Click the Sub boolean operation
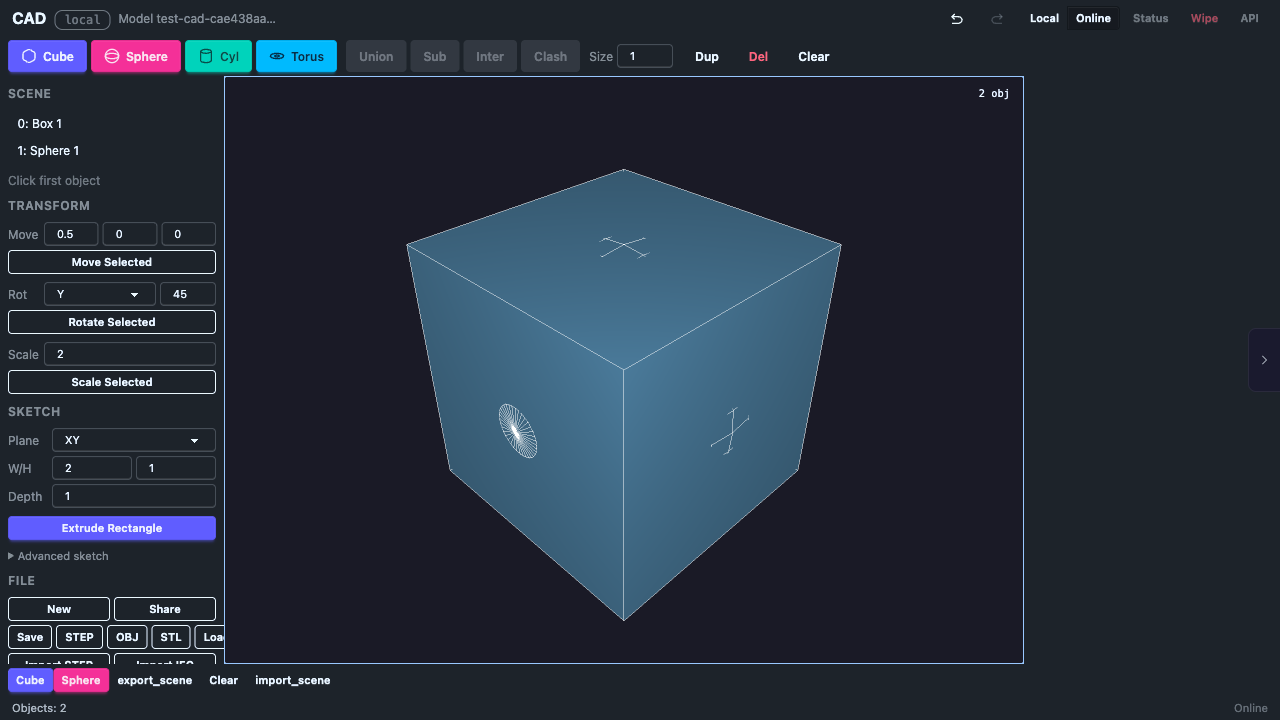Screen dimensions: 1280x720 tap(434, 56)
